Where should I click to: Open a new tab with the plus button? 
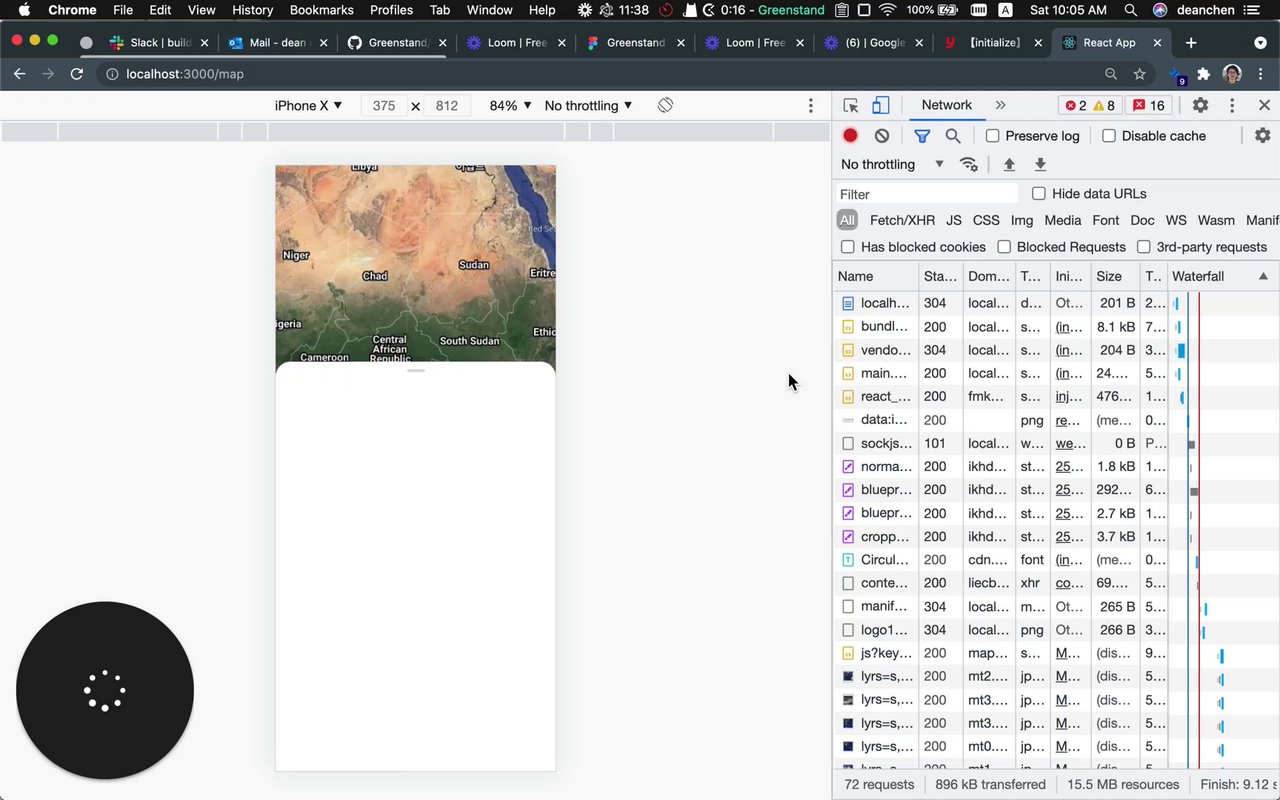click(1190, 43)
